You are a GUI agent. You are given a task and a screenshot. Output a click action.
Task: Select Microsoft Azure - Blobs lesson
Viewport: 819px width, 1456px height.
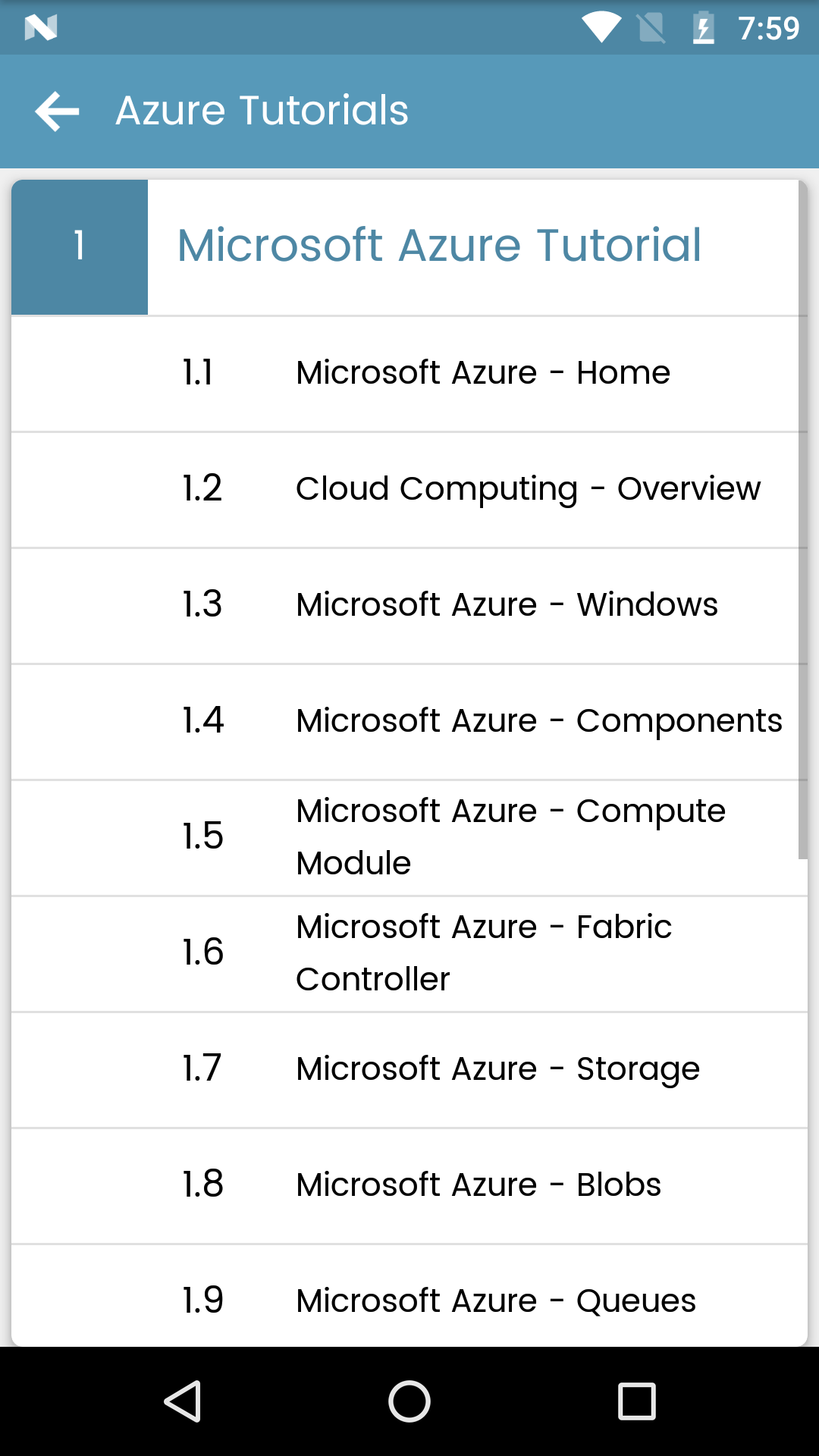click(409, 1186)
